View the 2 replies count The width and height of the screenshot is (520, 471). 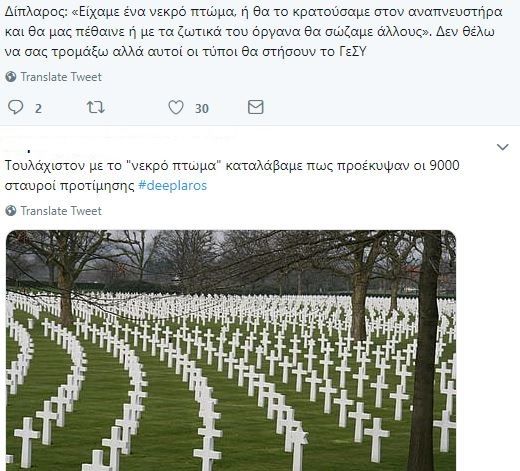[x=38, y=108]
